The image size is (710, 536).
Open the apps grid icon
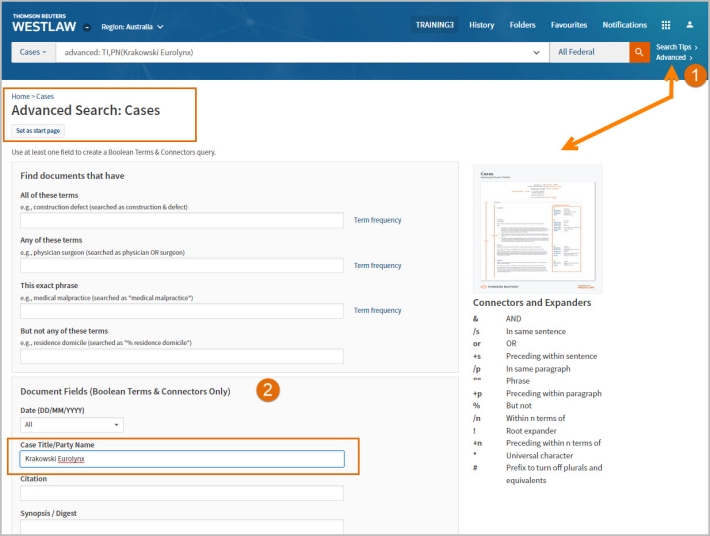tap(666, 25)
